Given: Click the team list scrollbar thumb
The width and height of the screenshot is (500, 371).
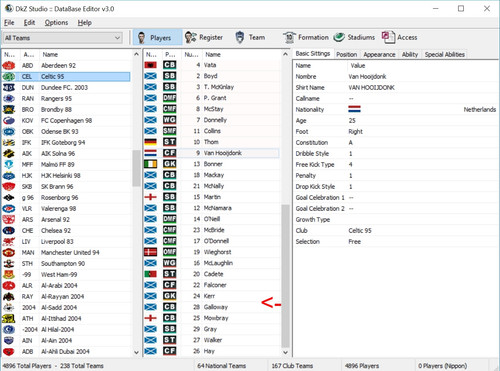Looking at the screenshot, I should [x=136, y=168].
